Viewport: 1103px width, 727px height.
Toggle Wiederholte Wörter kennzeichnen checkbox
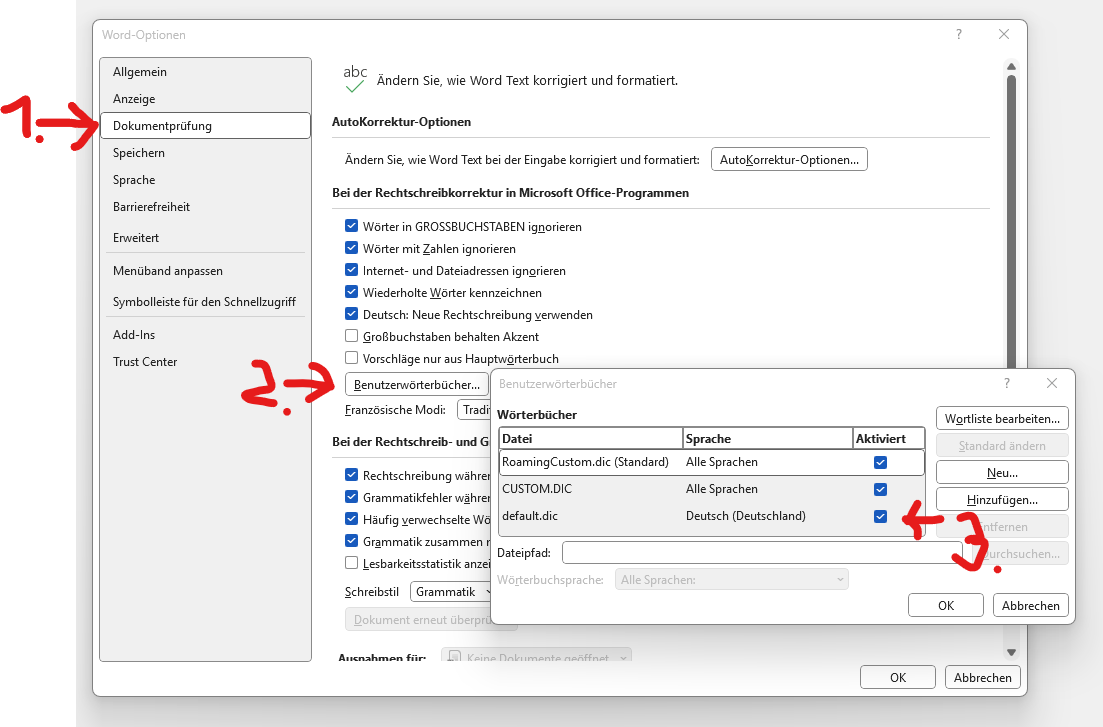pyautogui.click(x=352, y=292)
